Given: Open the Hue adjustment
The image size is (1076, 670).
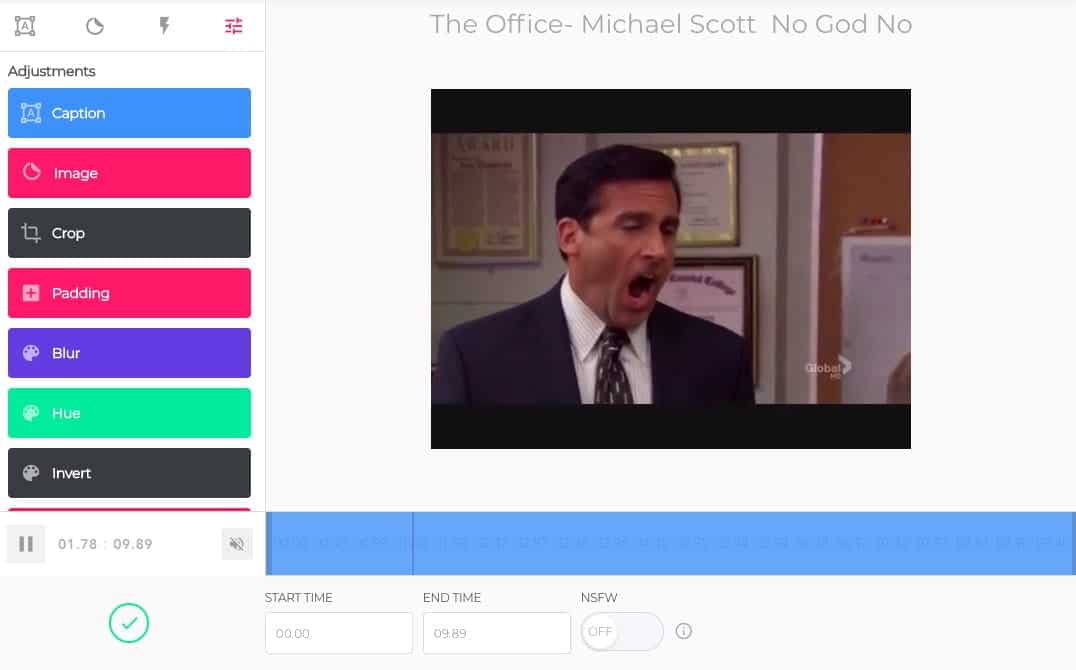Looking at the screenshot, I should [x=129, y=413].
